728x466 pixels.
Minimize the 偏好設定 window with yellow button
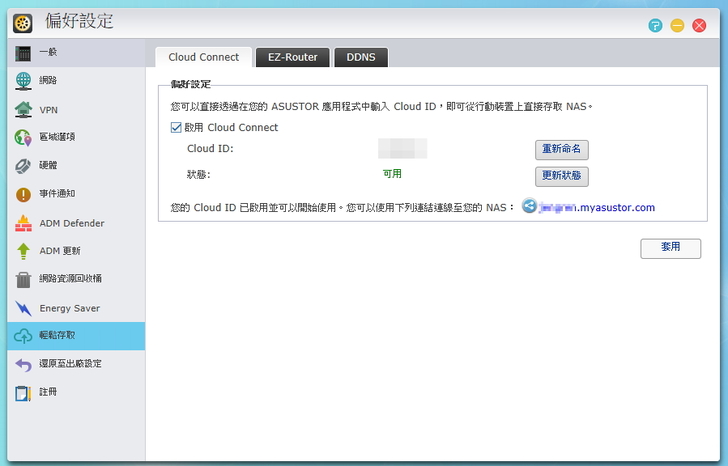click(677, 25)
